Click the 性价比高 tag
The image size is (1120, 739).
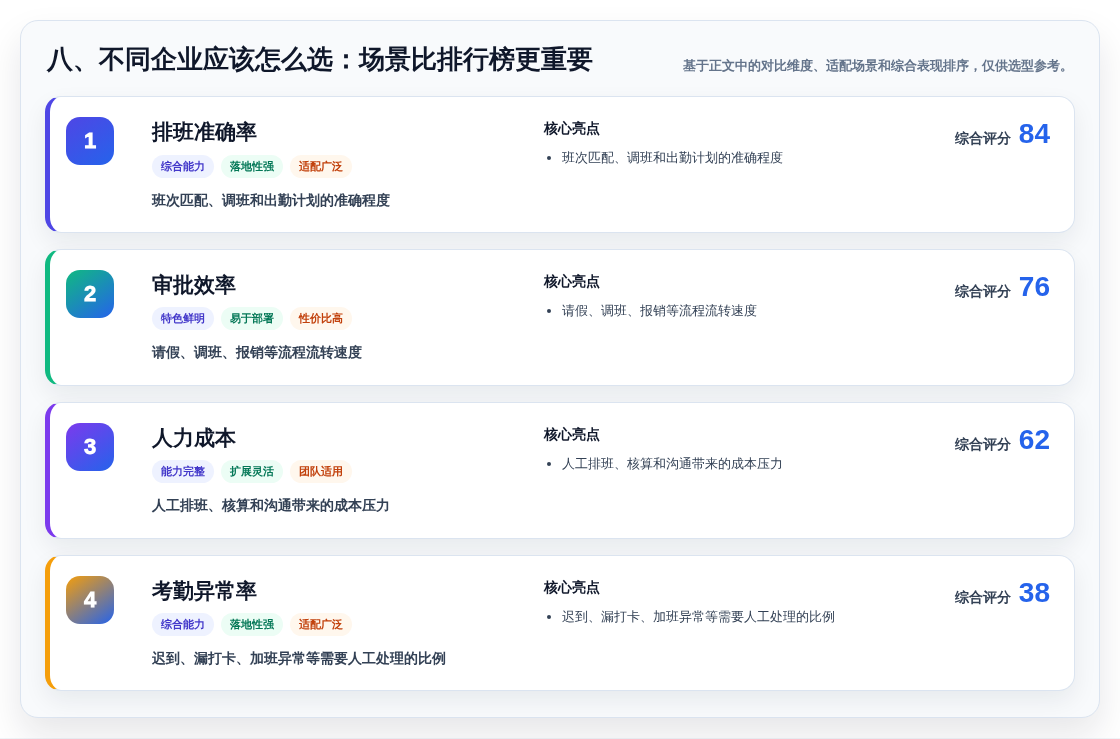click(321, 318)
